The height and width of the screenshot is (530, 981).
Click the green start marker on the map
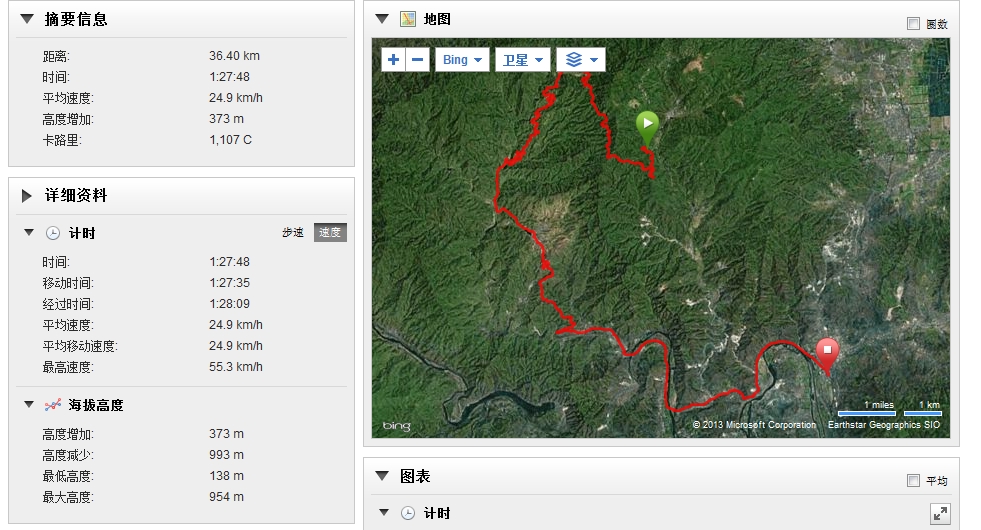(x=647, y=125)
